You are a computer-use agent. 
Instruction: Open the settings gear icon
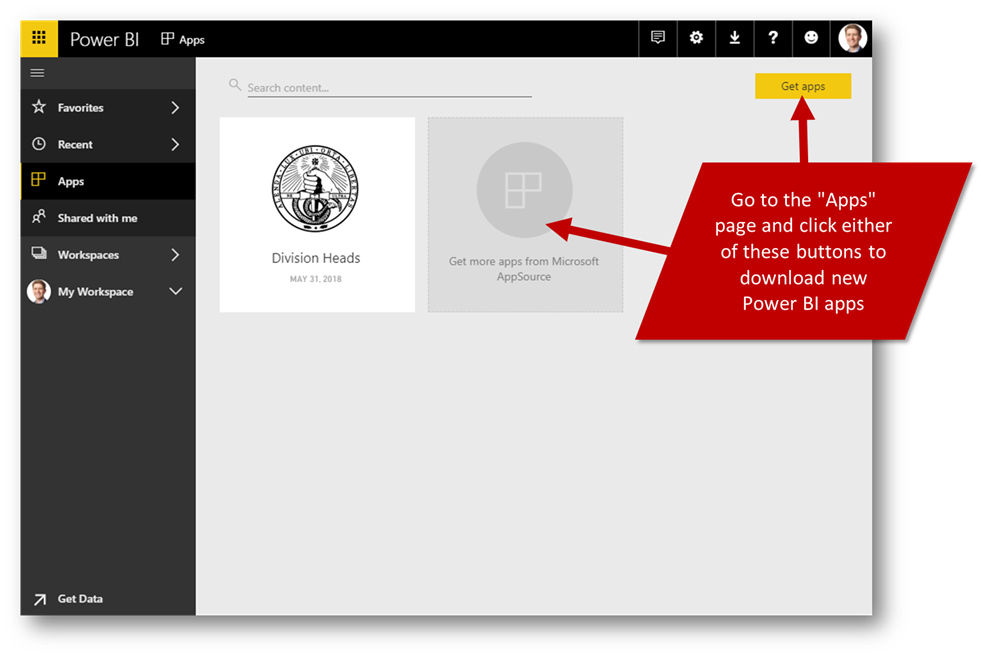tap(696, 38)
